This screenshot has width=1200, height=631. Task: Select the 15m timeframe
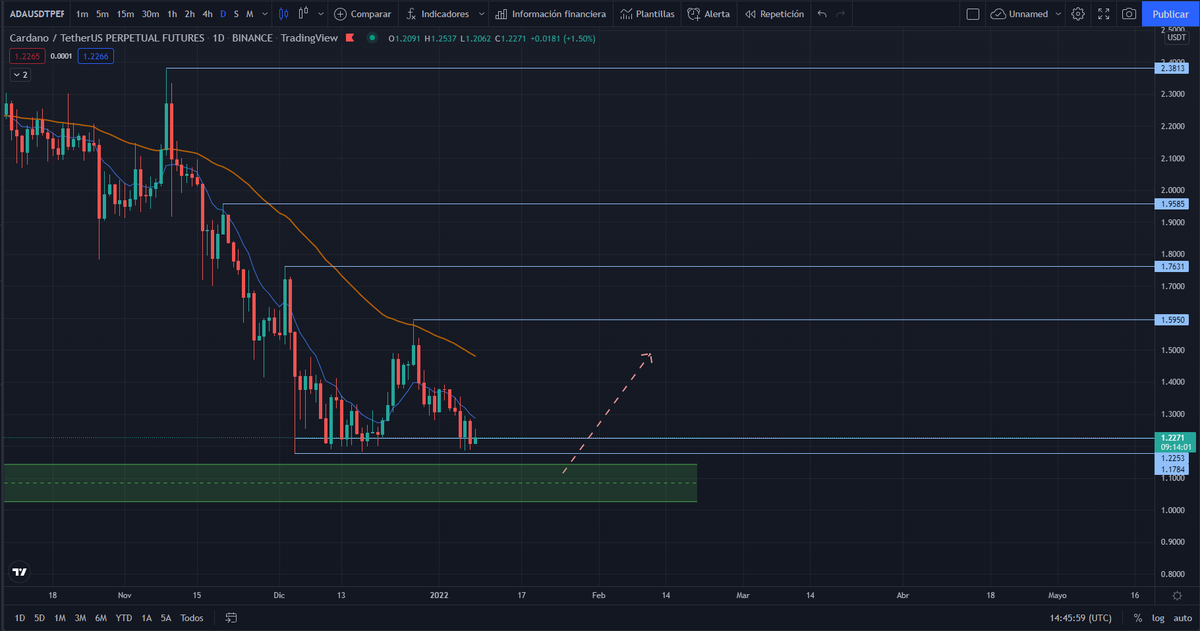(126, 14)
